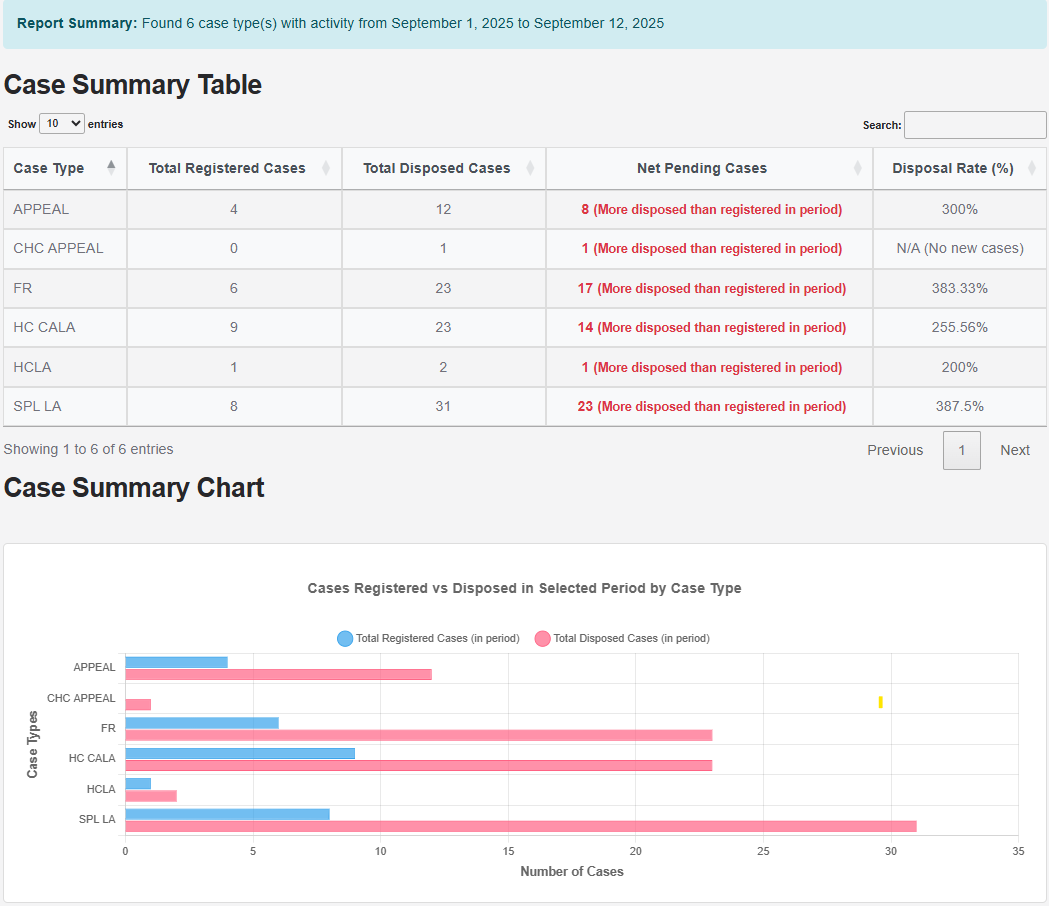Go to the Previous page
1049x906 pixels.
pyautogui.click(x=894, y=450)
